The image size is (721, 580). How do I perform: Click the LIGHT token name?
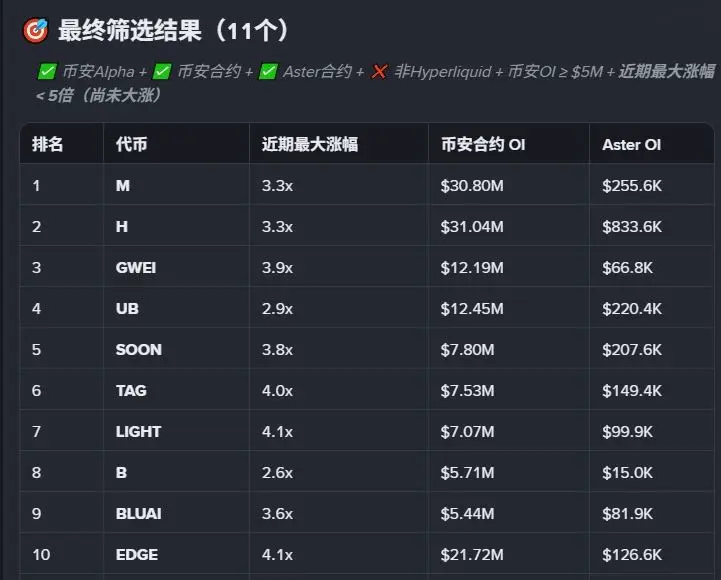[138, 432]
